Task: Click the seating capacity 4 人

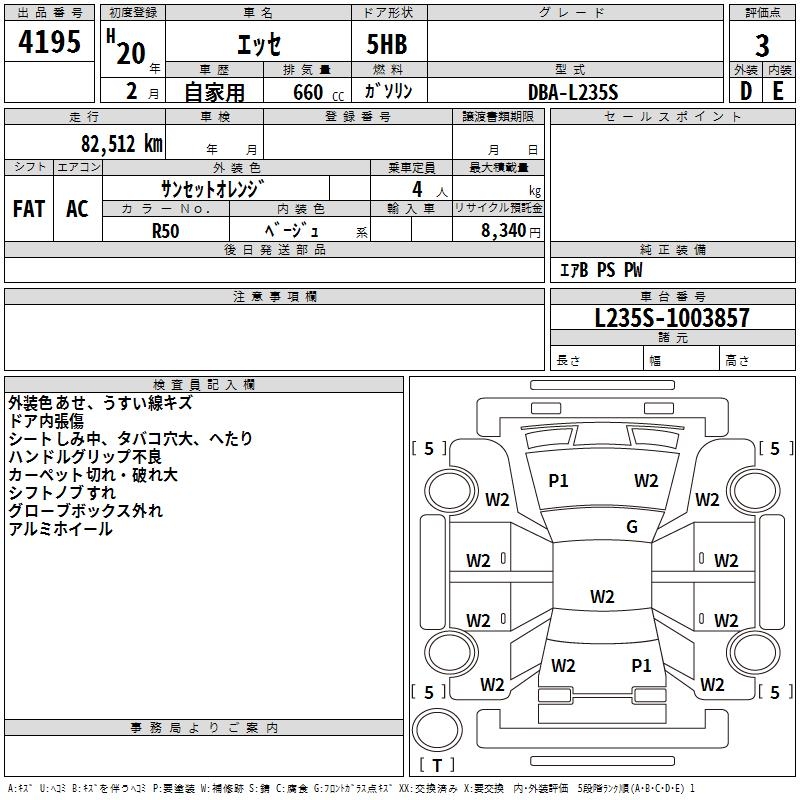Action: click(430, 190)
